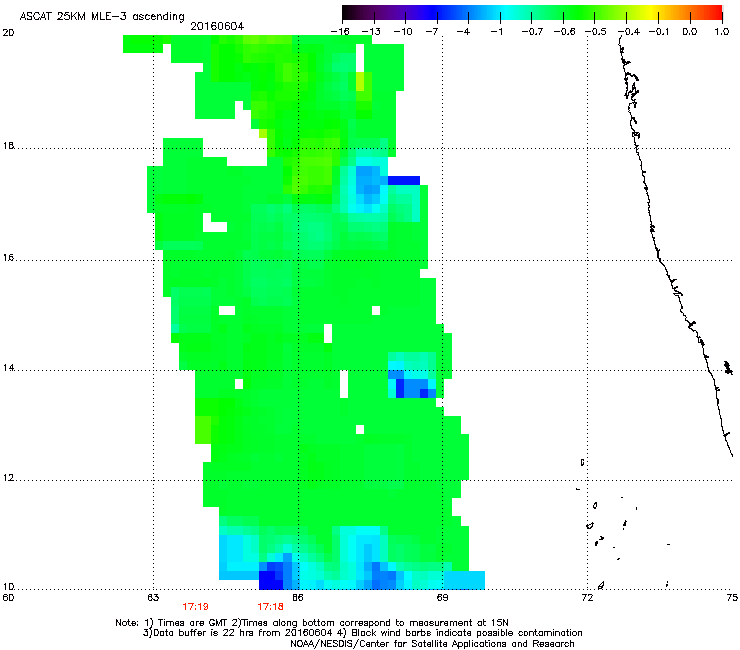Click the dark blue cell near 10N 65E
The width and height of the screenshot is (740, 650).
(270, 580)
